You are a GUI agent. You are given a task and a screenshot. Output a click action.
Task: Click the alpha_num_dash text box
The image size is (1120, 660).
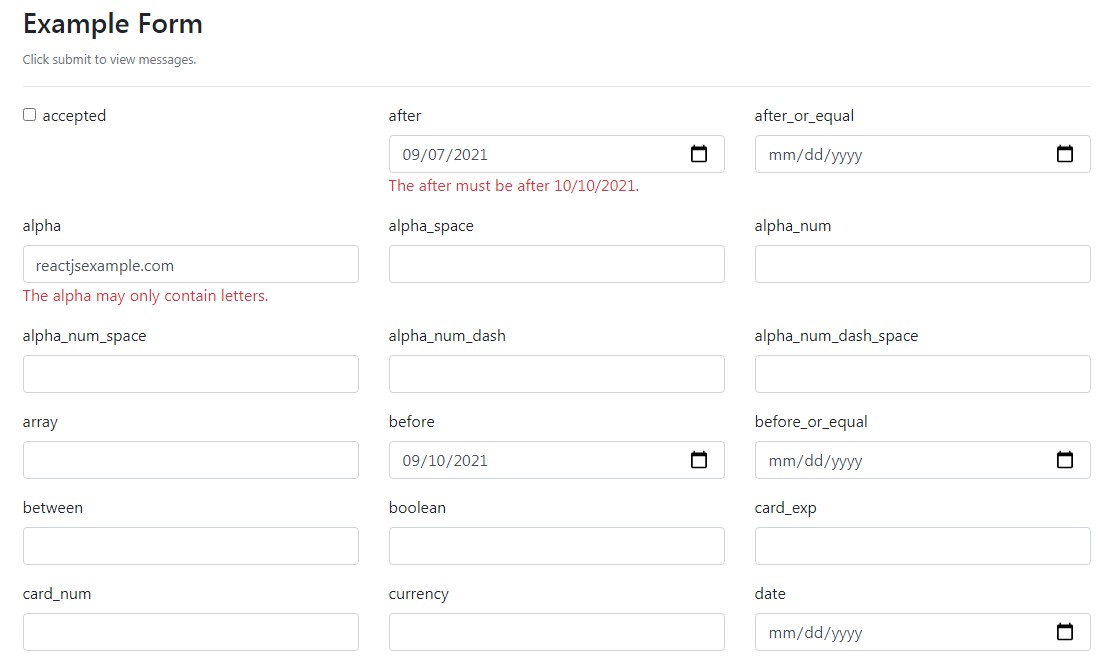pos(556,374)
